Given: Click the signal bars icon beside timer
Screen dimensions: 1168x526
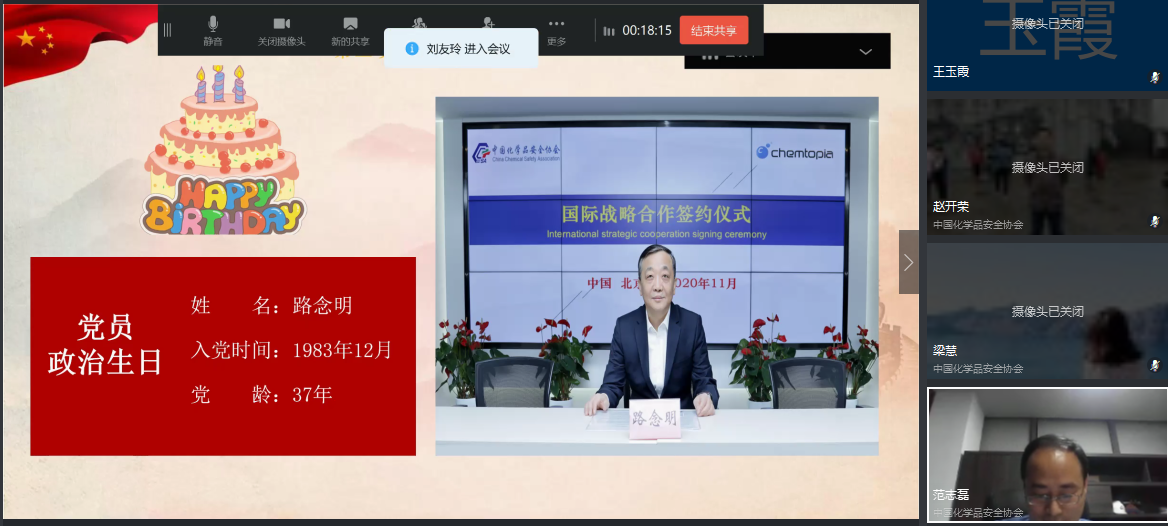Looking at the screenshot, I should [x=608, y=31].
